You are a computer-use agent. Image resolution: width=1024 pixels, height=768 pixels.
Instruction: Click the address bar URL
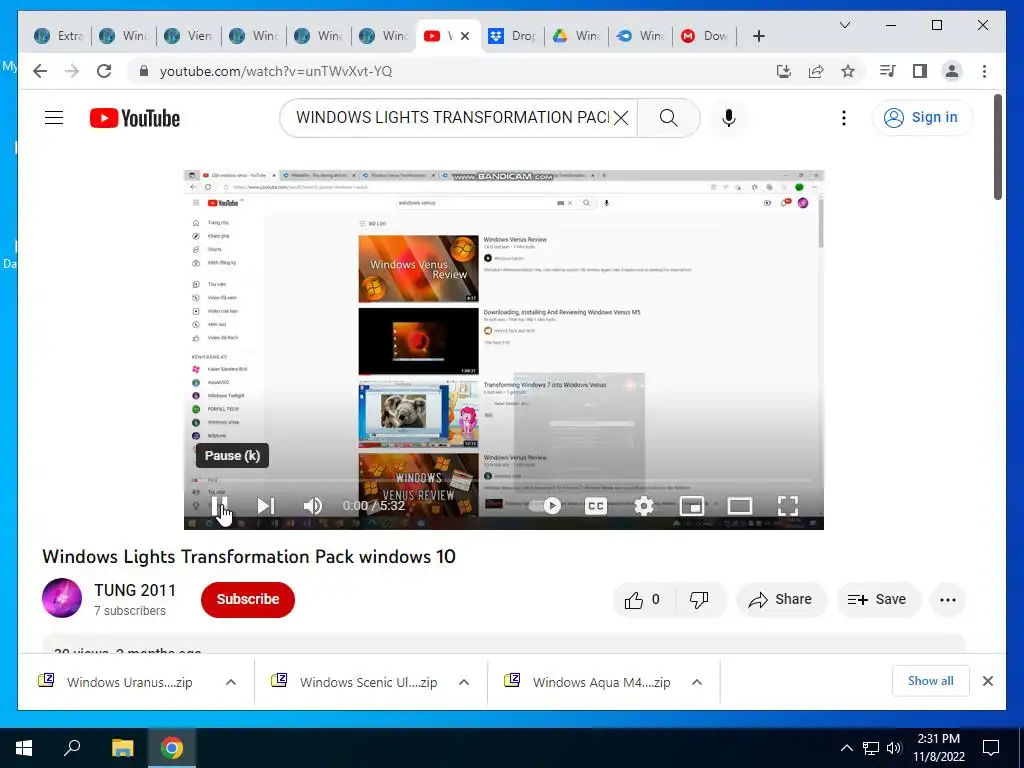[x=276, y=71]
